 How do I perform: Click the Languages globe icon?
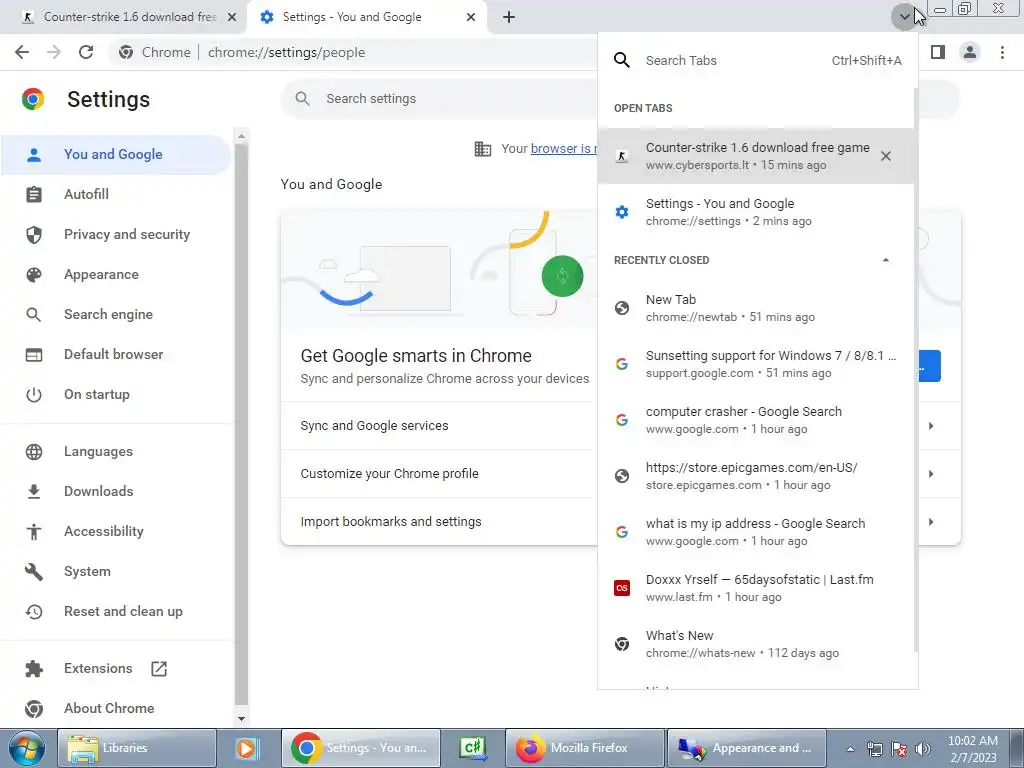(33, 451)
